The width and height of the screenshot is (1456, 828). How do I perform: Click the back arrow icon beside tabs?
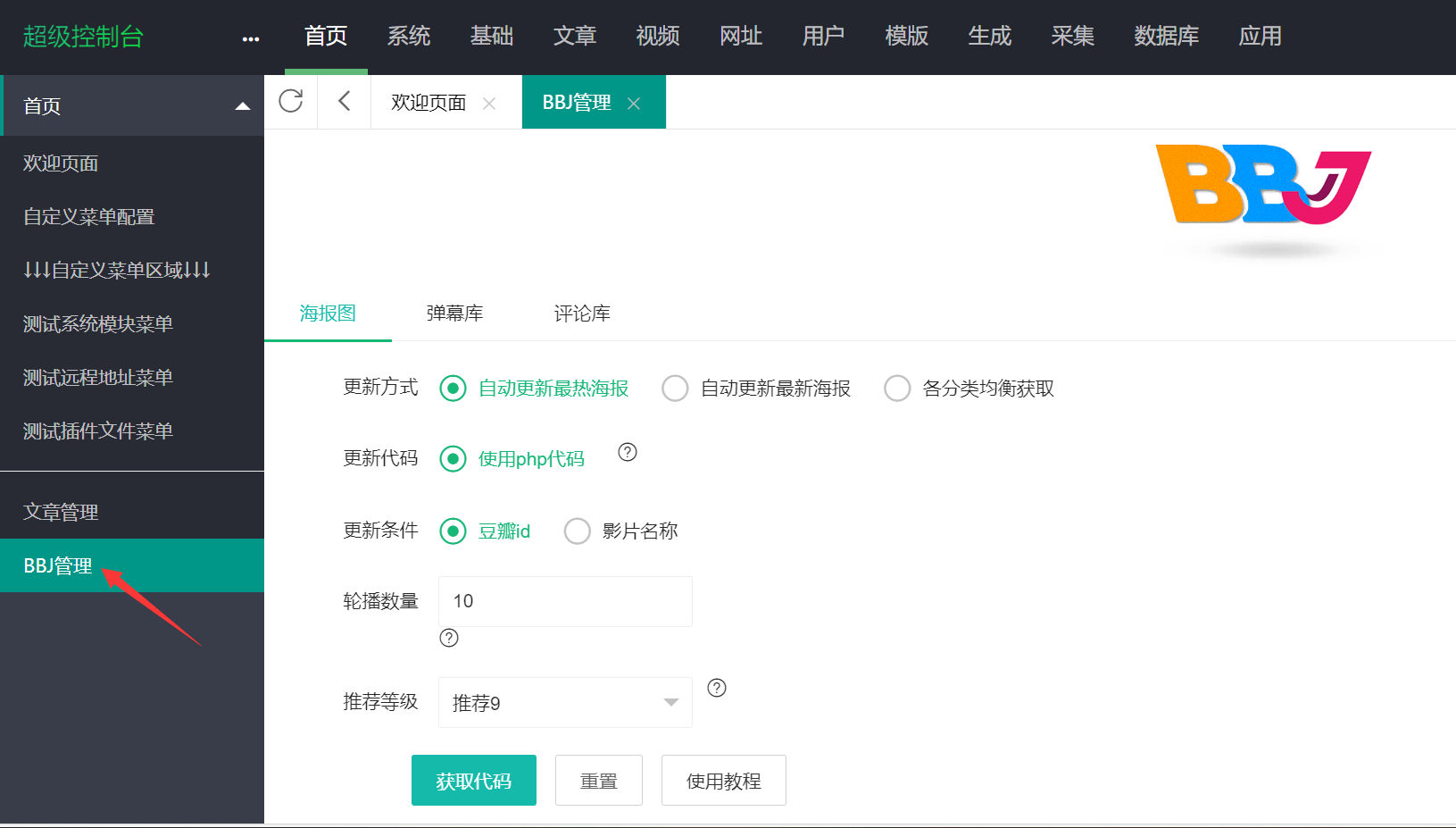[345, 101]
